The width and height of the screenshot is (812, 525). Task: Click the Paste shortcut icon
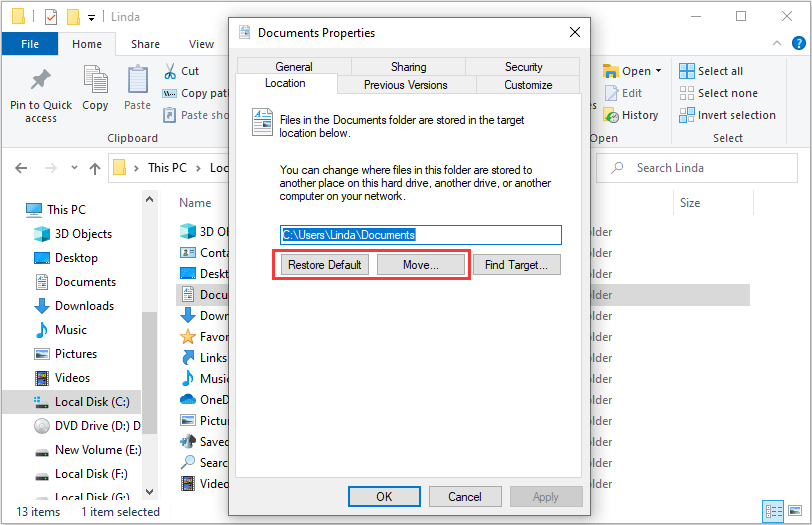coord(169,114)
